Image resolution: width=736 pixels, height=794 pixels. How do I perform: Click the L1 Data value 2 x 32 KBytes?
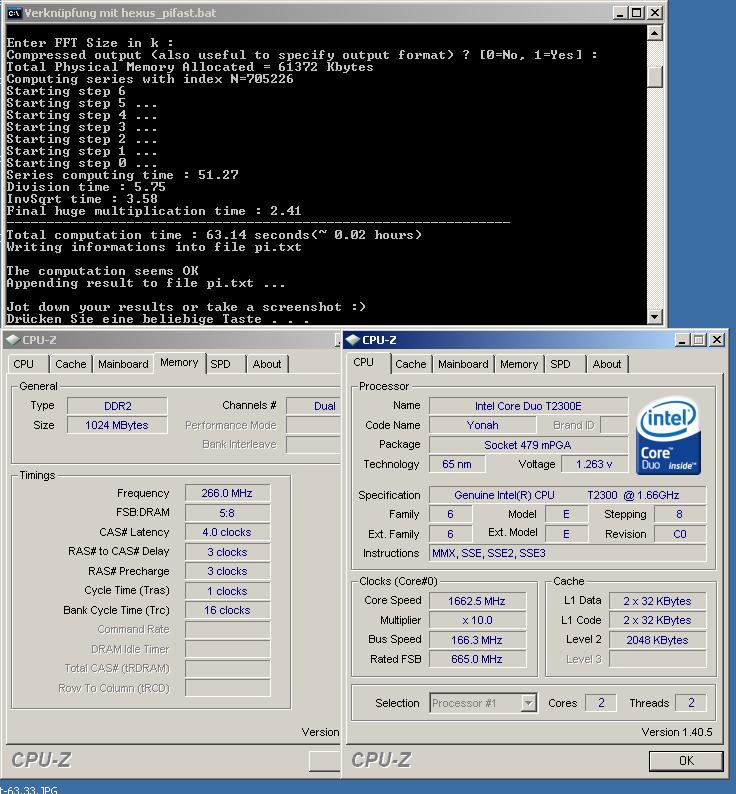click(x=657, y=601)
